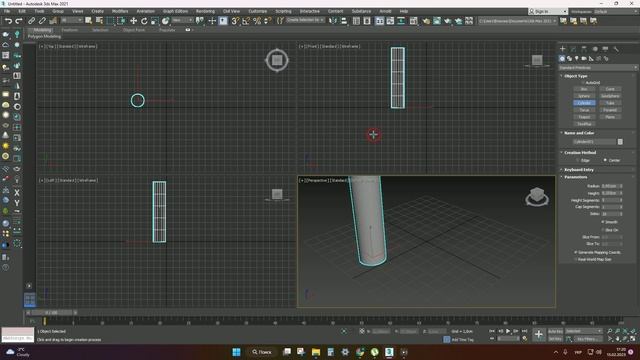The height and width of the screenshot is (360, 640).
Task: Switch to the Modeling ribbon tab
Action: point(42,30)
